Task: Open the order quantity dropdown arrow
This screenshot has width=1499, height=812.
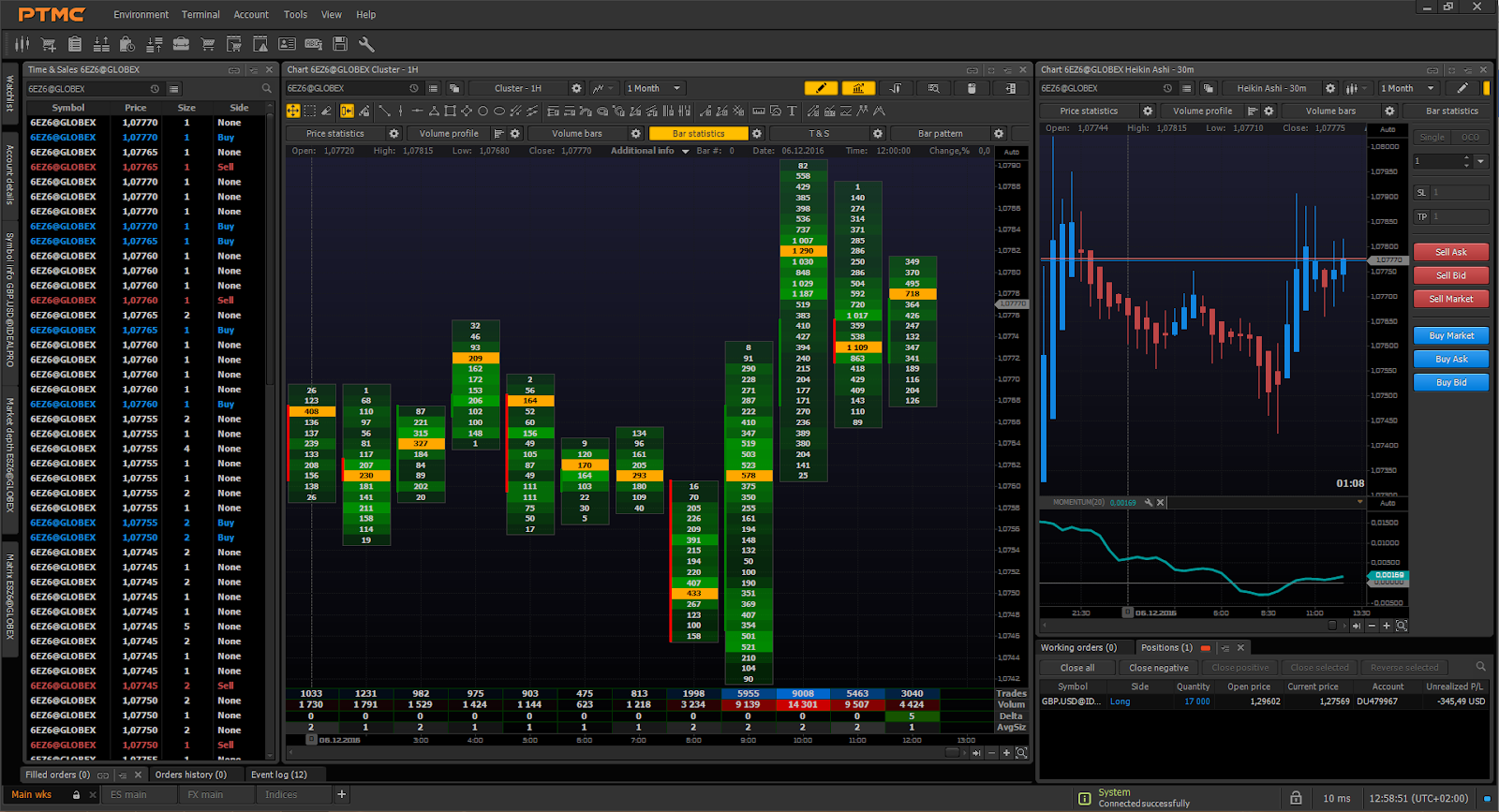Action: [x=1481, y=161]
